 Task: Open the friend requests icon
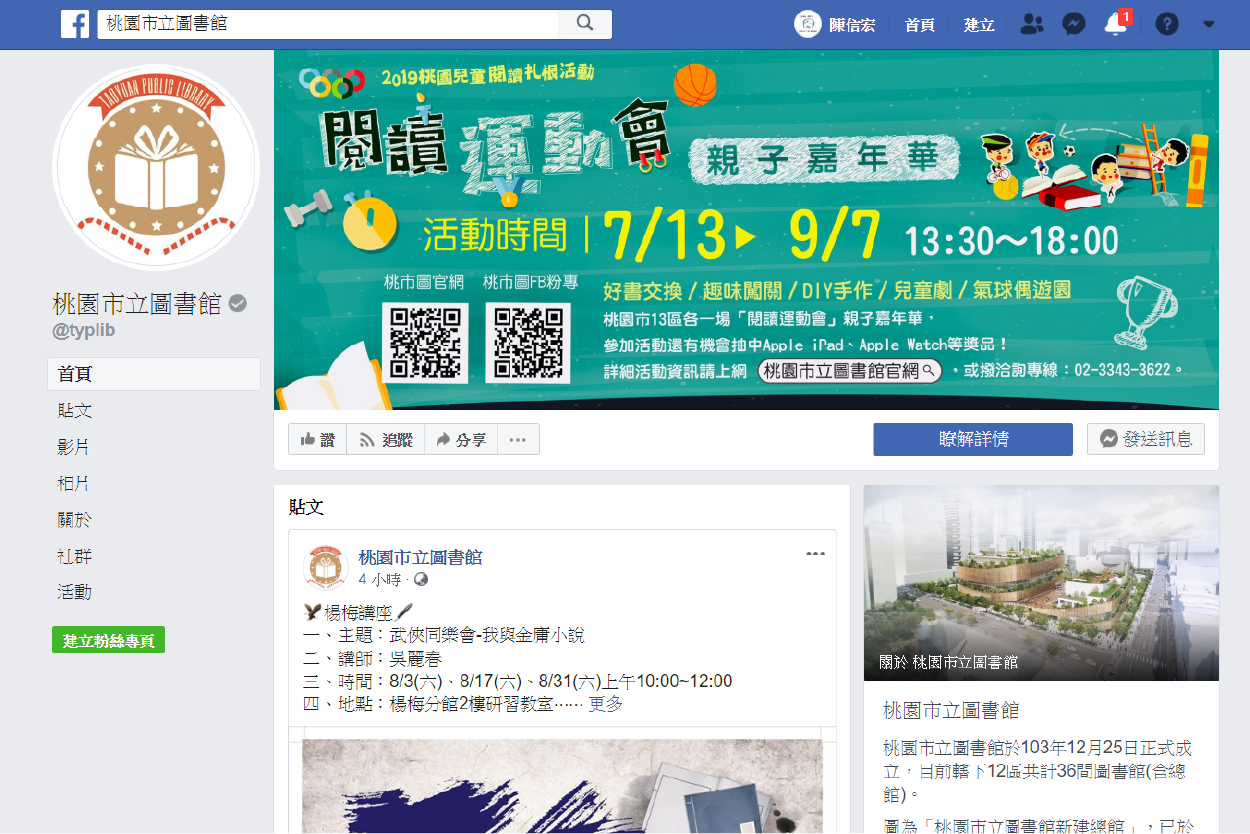[x=1031, y=24]
